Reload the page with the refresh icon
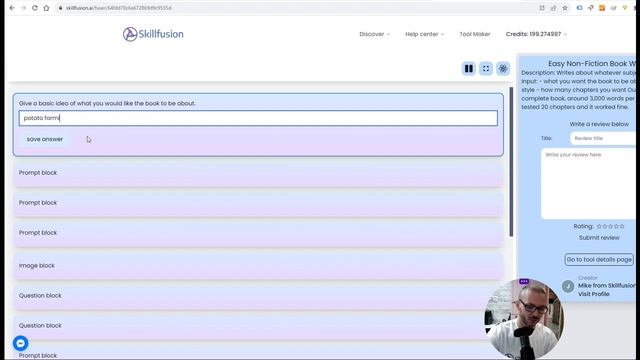Screen dimensions: 640x360 (x=35, y=8)
